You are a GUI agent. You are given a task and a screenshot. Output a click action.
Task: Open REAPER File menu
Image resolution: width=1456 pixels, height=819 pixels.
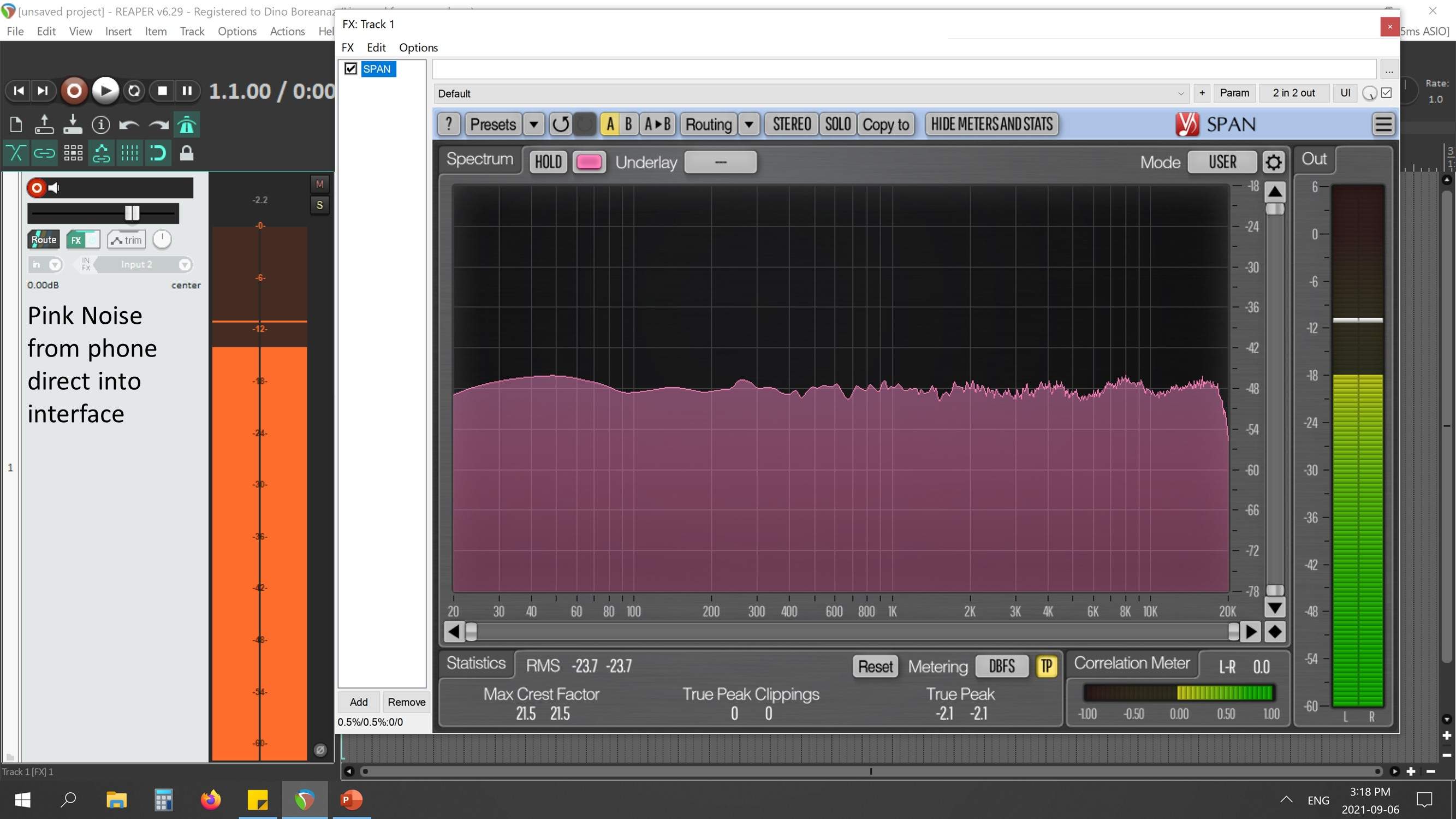(15, 31)
